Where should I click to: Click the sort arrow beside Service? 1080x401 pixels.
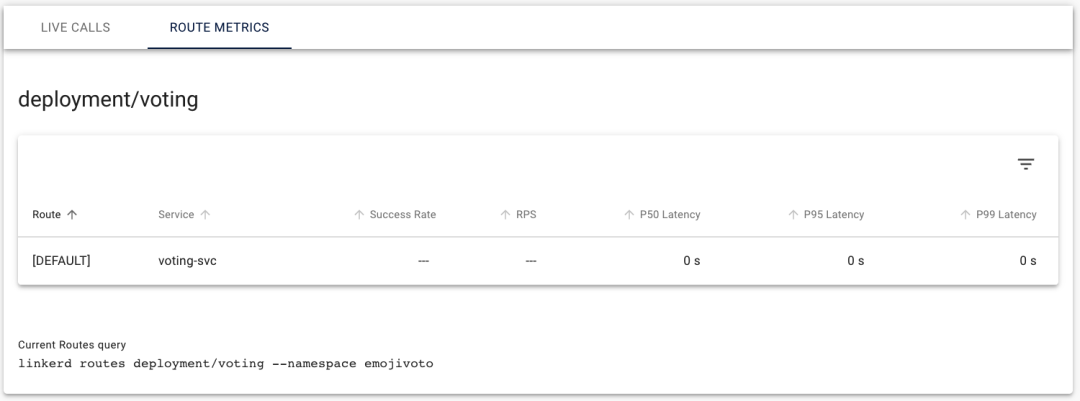coord(205,214)
